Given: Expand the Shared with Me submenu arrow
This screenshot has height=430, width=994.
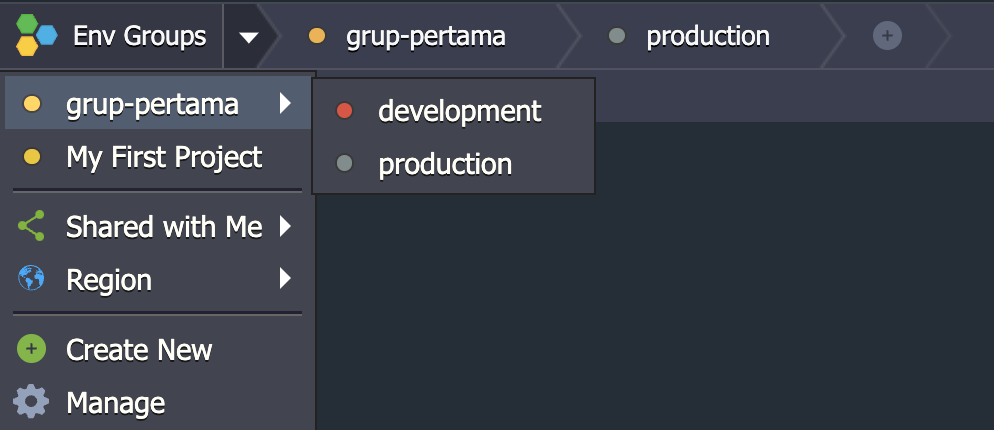Looking at the screenshot, I should point(285,226).
